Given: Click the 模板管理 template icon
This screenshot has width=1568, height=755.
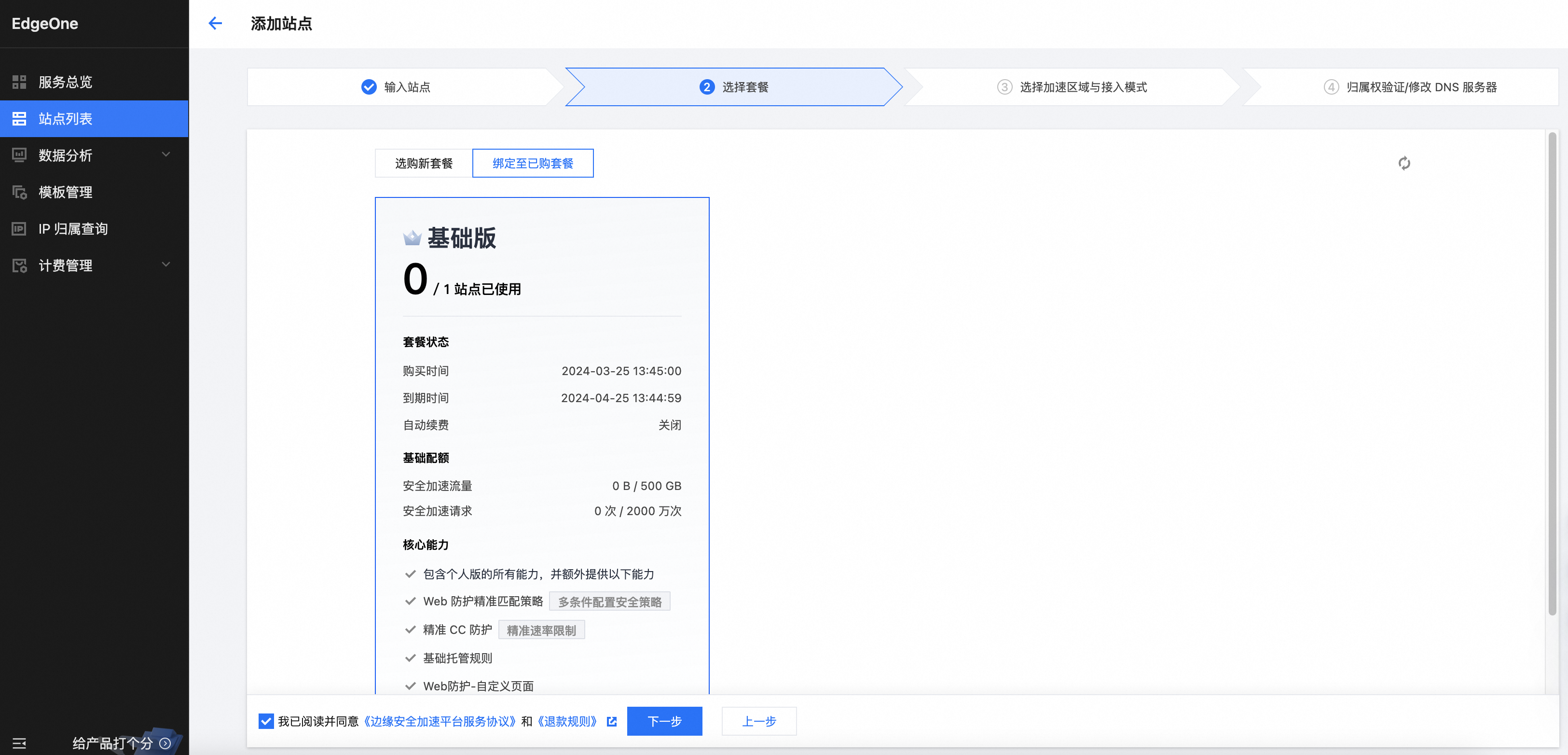Looking at the screenshot, I should [x=19, y=192].
